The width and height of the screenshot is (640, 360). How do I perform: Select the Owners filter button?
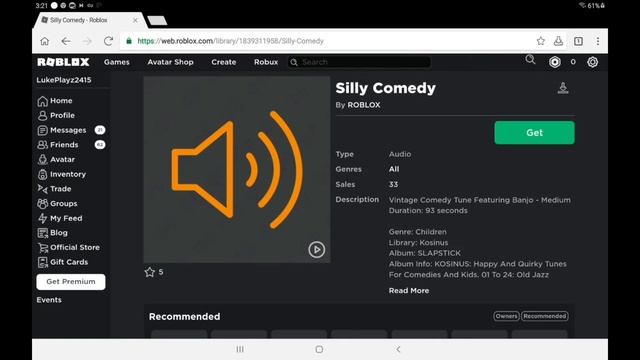506,316
